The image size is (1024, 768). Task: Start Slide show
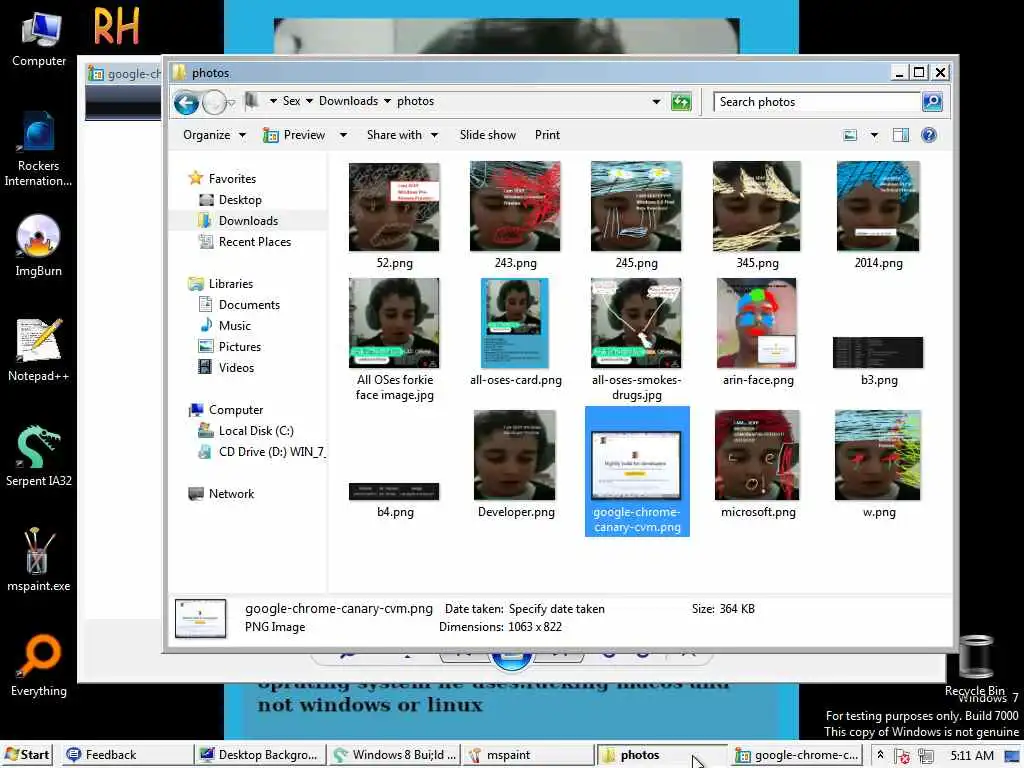[x=487, y=135]
